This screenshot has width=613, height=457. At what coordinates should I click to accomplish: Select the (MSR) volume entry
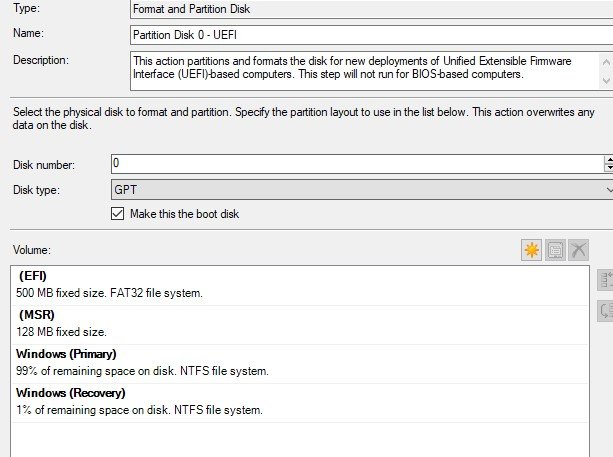(300, 325)
